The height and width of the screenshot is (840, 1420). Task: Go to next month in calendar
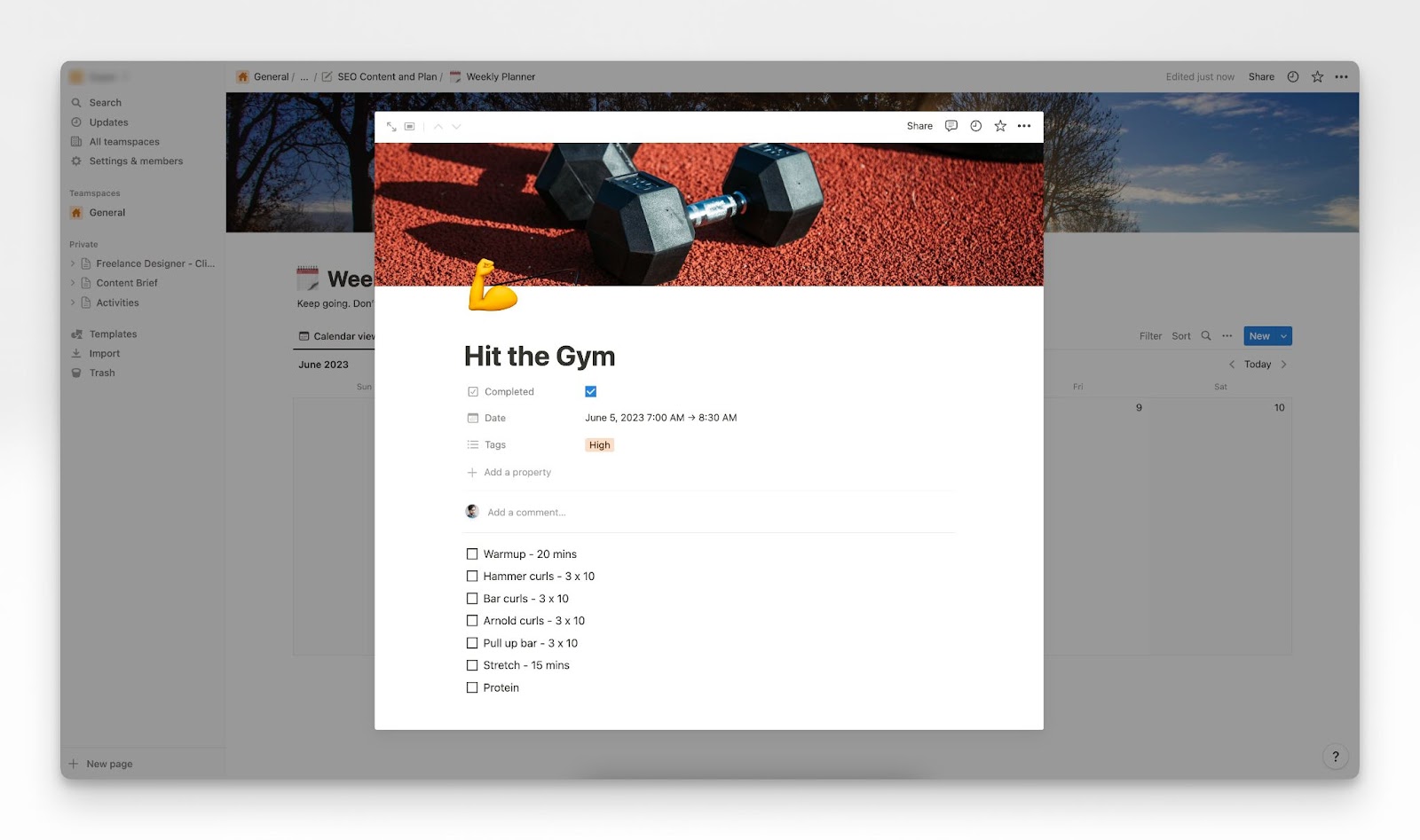click(1283, 365)
